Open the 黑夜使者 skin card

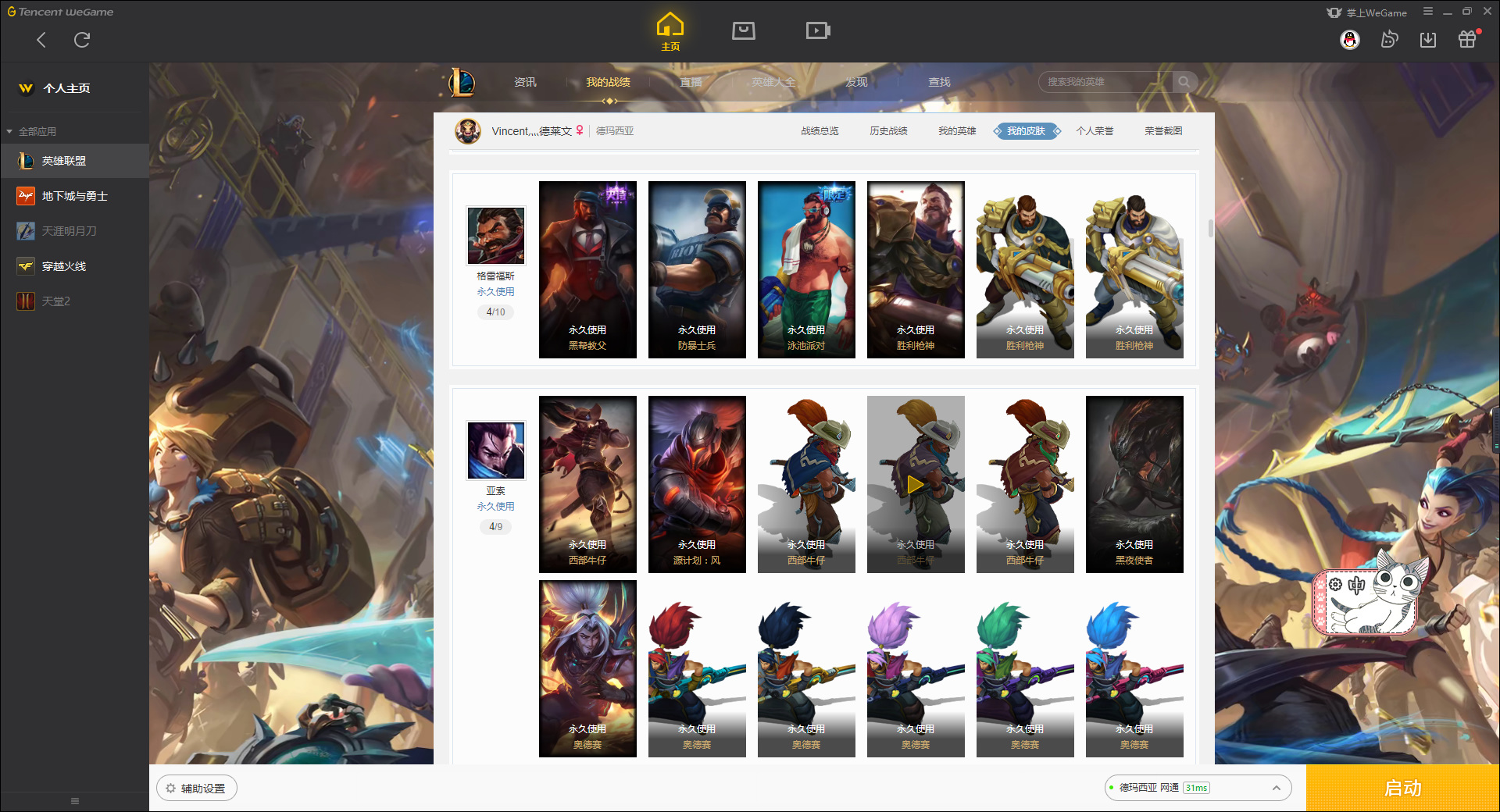coord(1134,485)
